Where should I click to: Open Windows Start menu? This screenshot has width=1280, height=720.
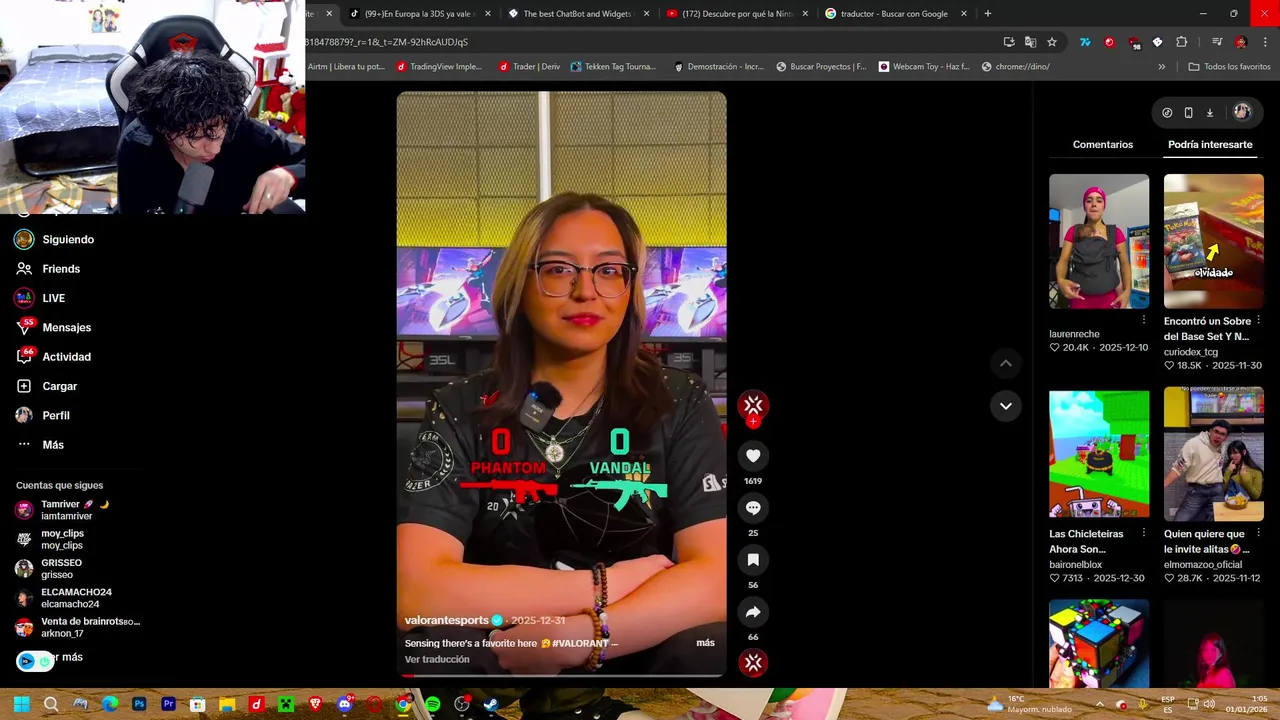(x=21, y=705)
